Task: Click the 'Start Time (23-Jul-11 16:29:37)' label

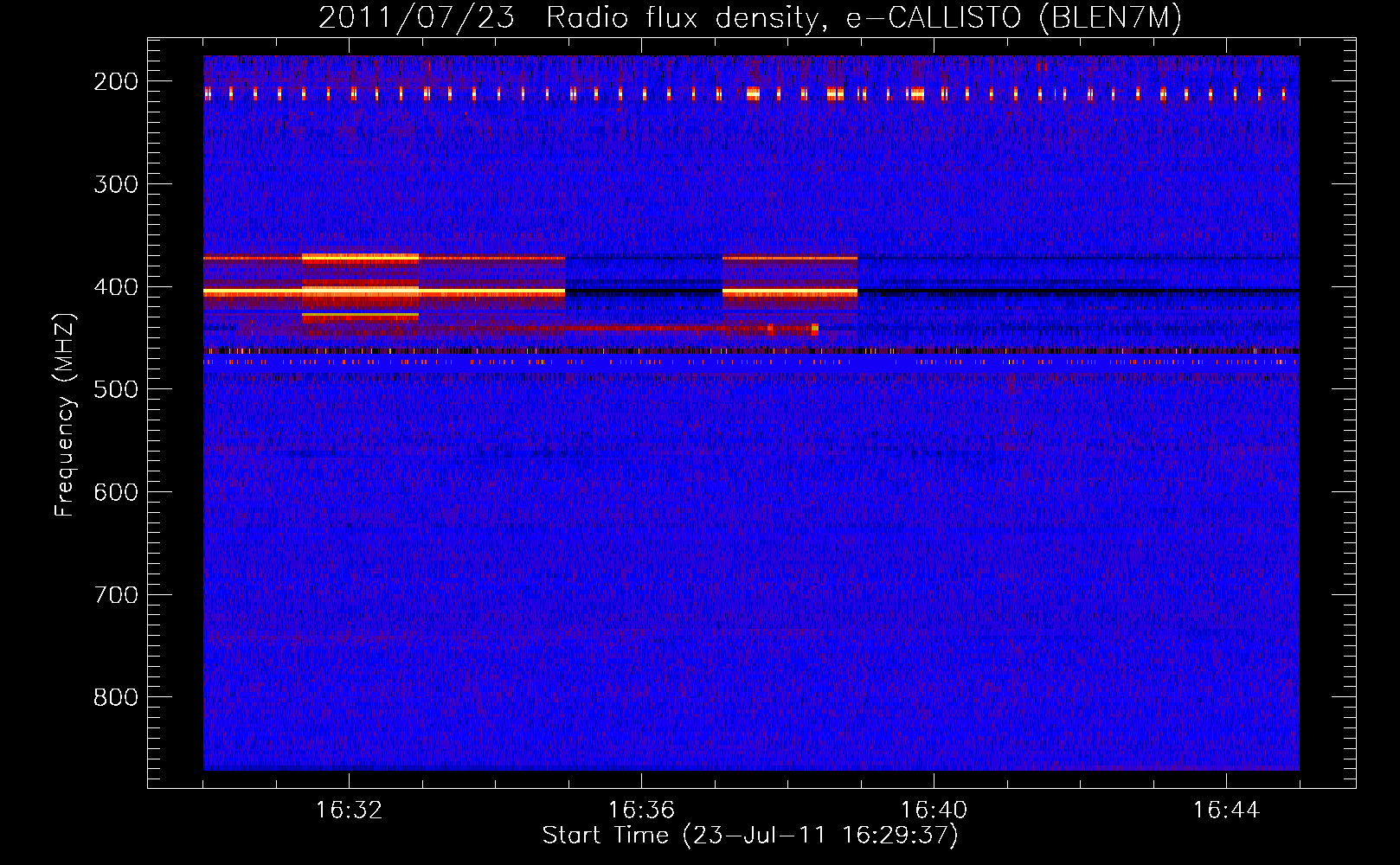Action: pyautogui.click(x=750, y=836)
